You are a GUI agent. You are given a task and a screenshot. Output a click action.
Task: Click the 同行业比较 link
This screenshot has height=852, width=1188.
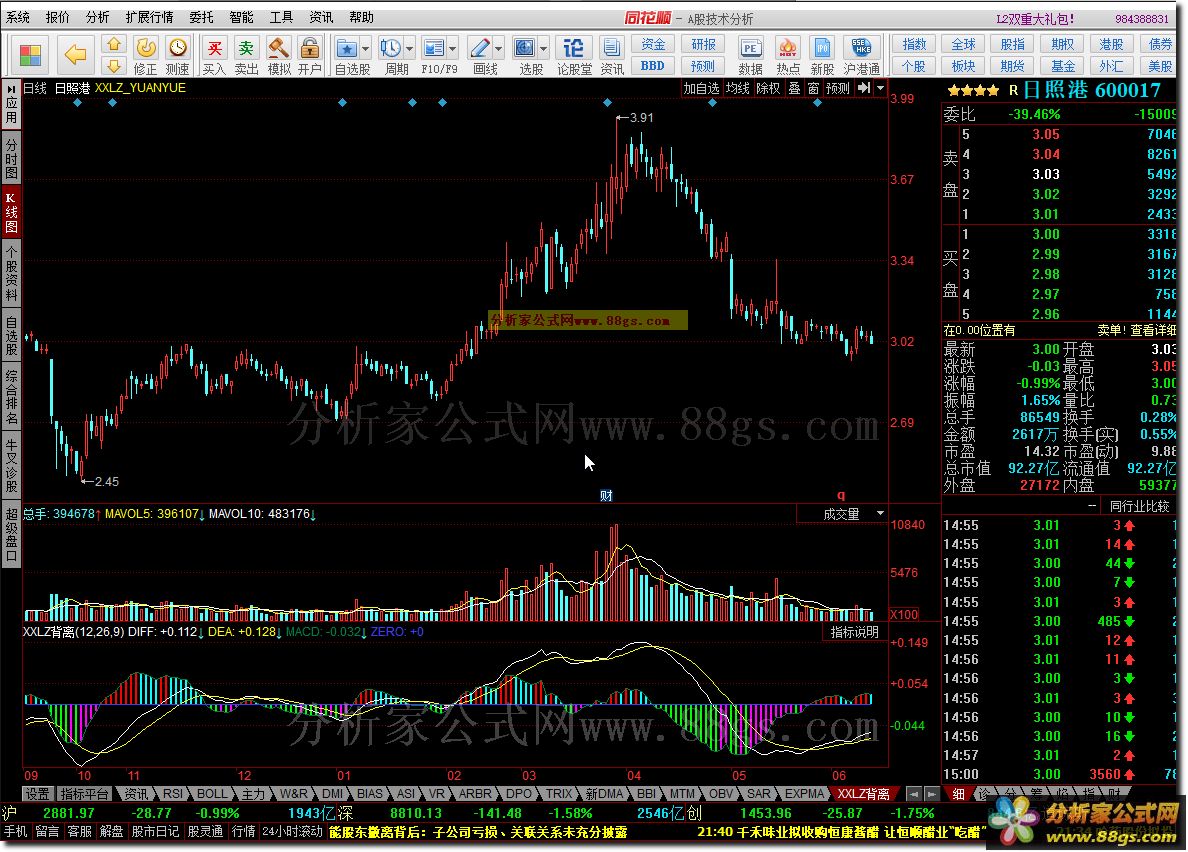point(1140,506)
